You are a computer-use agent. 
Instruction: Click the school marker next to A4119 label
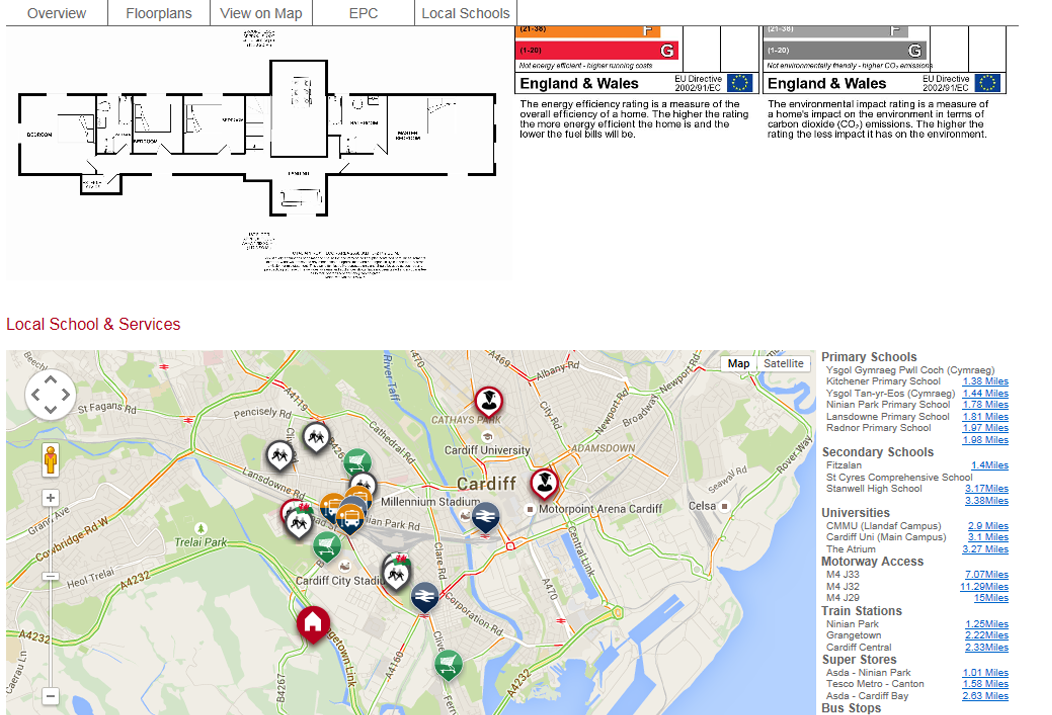(x=315, y=437)
